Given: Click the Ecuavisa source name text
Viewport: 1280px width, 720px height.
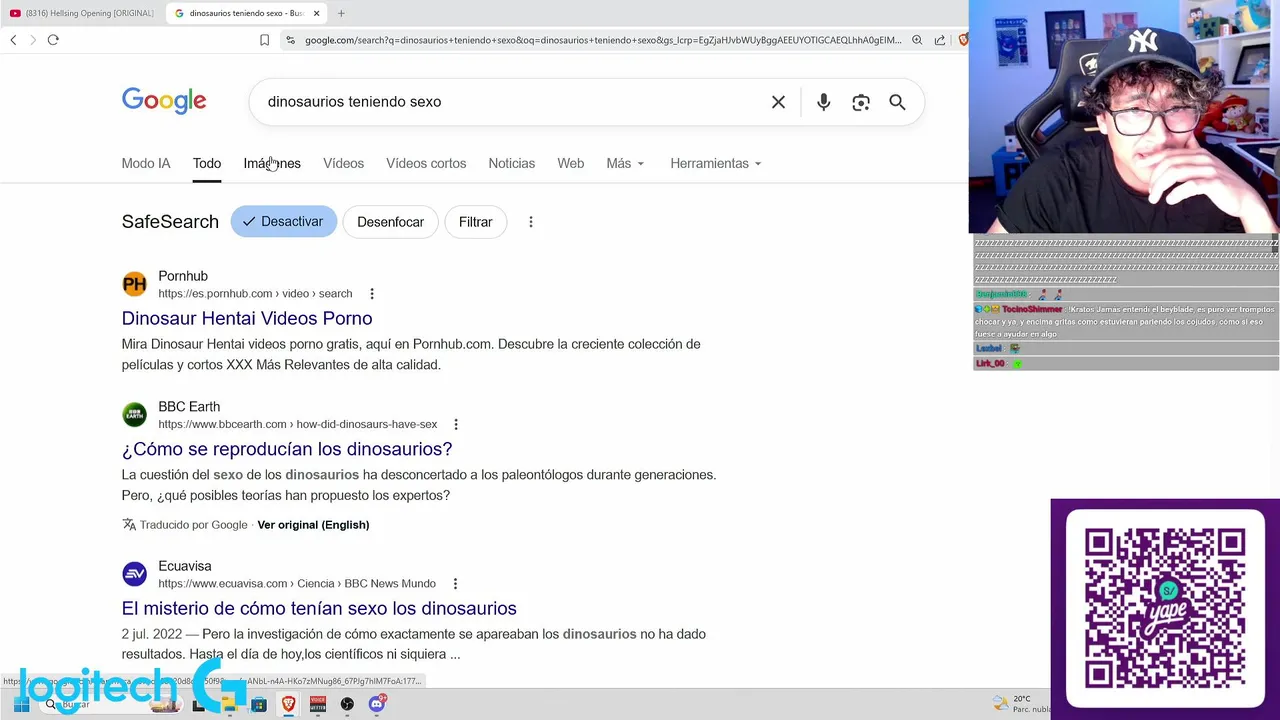Looking at the screenshot, I should tap(185, 566).
